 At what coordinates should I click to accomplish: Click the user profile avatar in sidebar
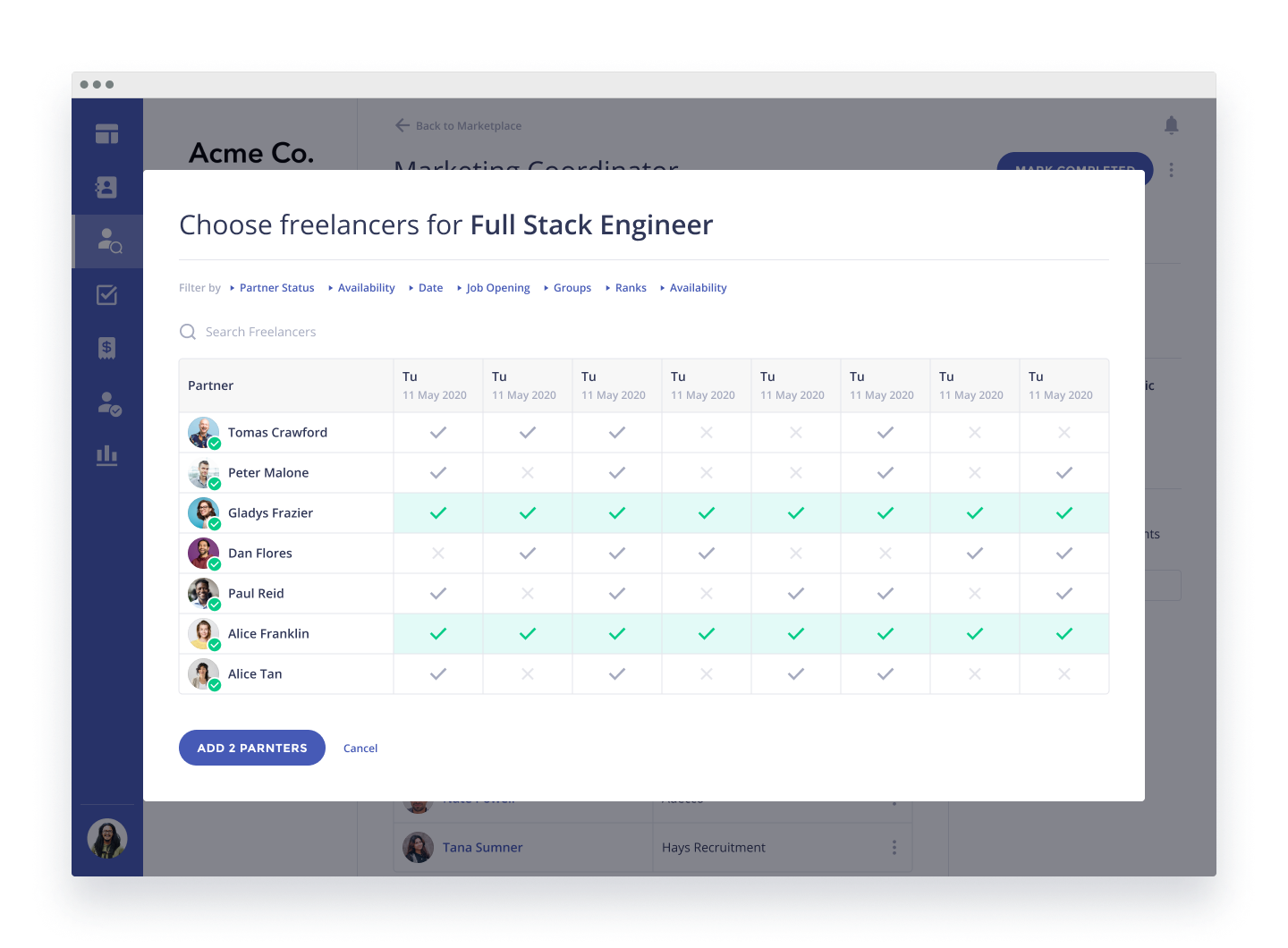[x=107, y=839]
